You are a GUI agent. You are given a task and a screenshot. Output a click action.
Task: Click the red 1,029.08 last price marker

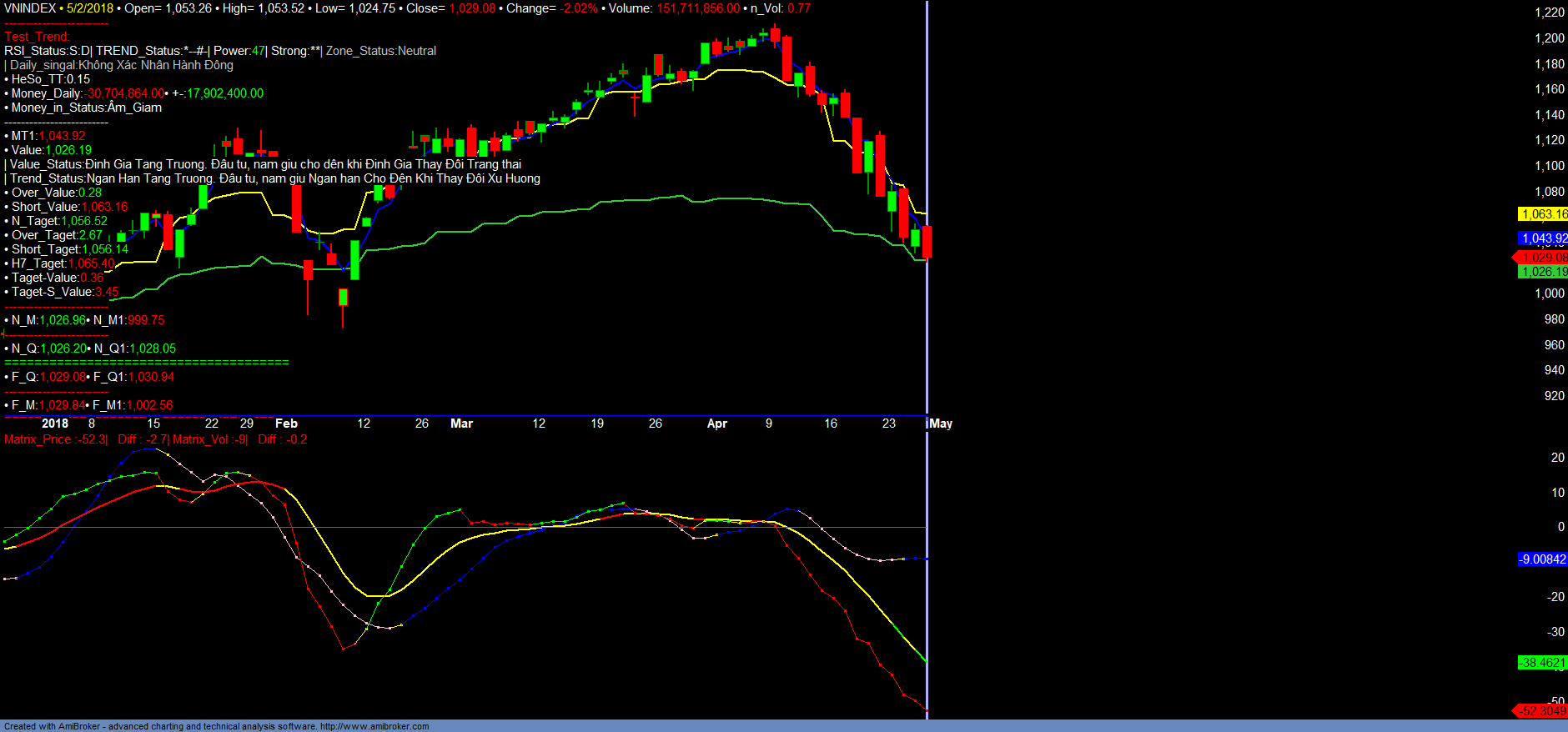click(x=1543, y=258)
